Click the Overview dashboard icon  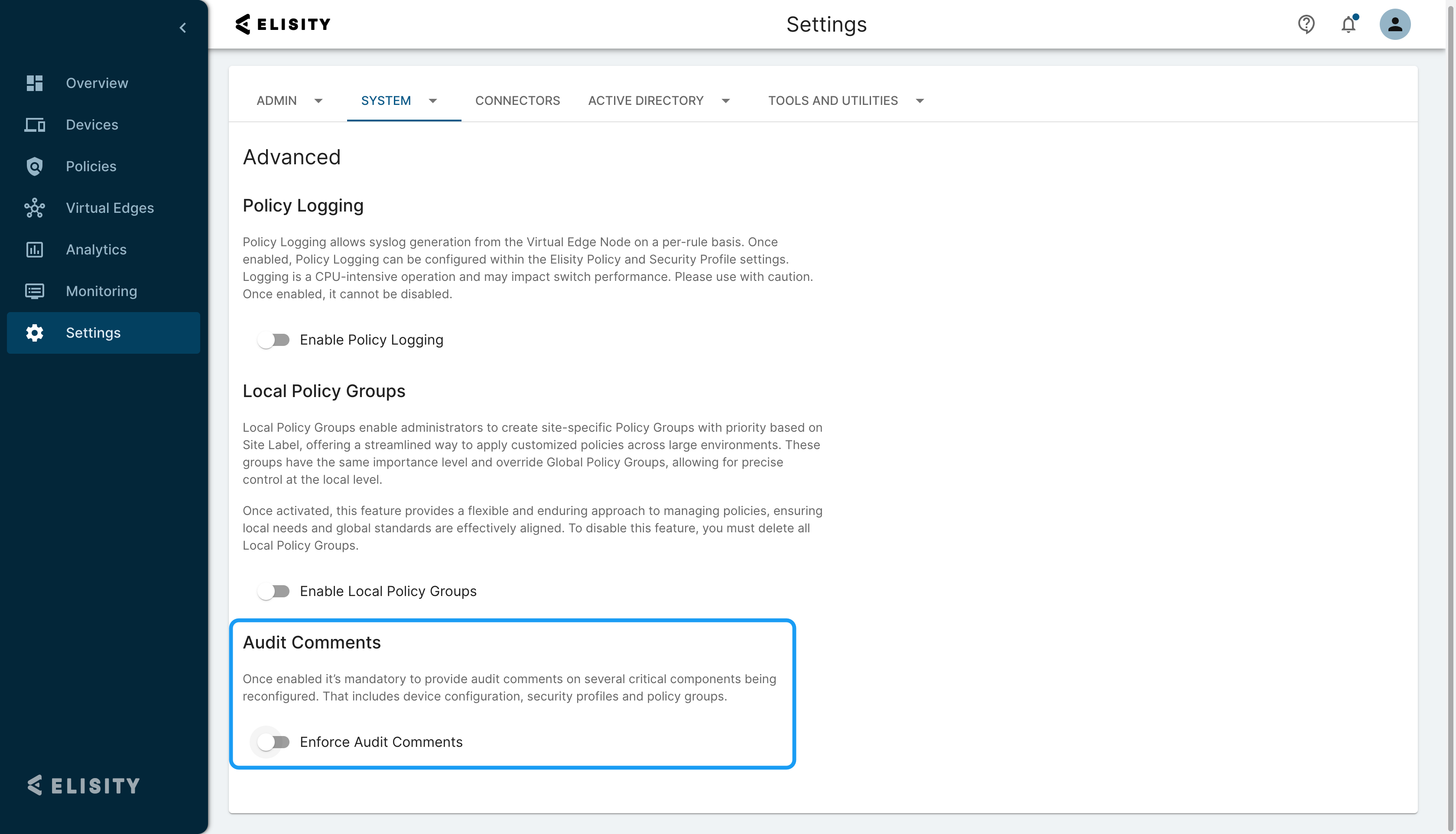click(34, 83)
